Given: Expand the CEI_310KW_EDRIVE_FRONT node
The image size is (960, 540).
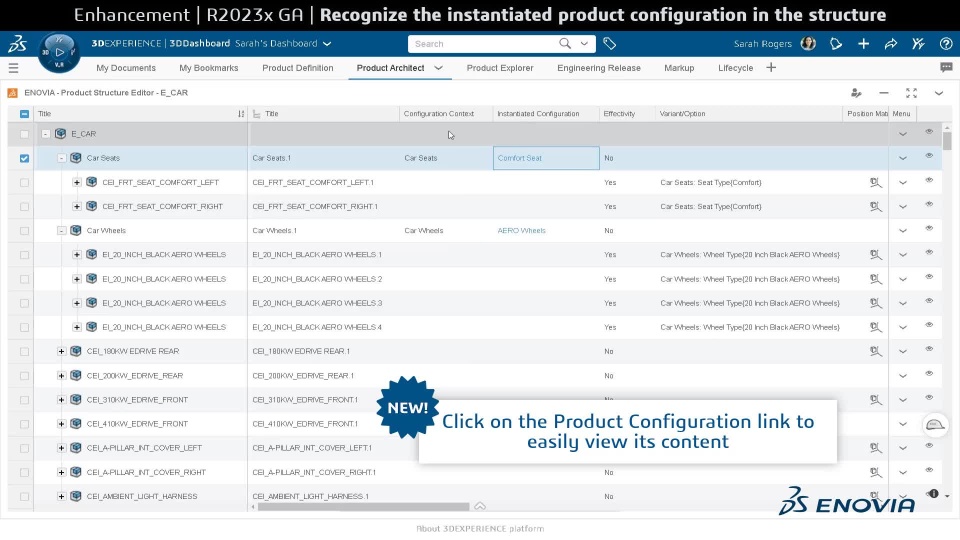Looking at the screenshot, I should point(61,400).
